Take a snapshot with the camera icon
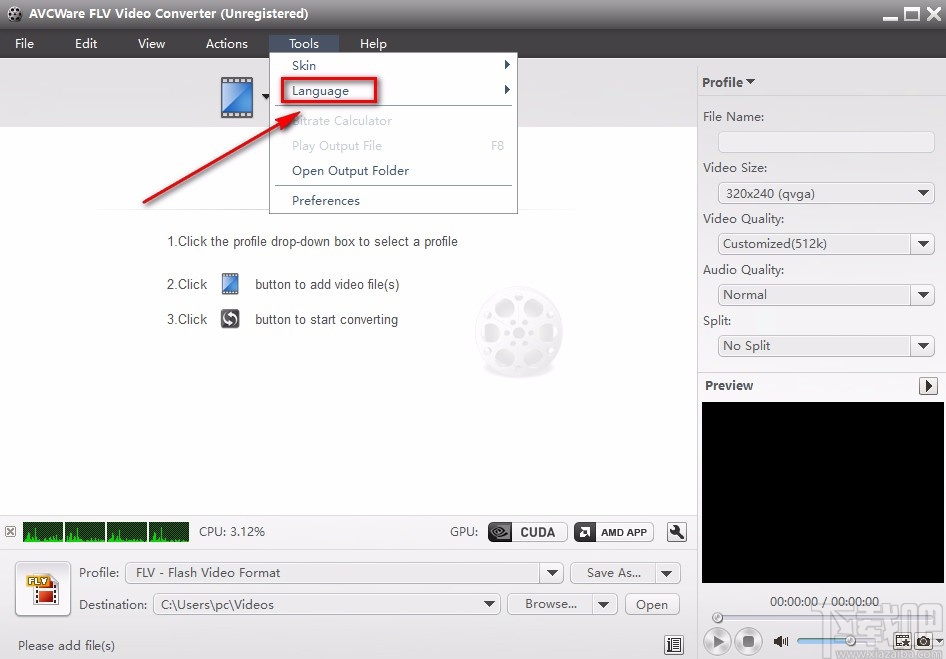Screen dimensions: 946x659 point(923,641)
